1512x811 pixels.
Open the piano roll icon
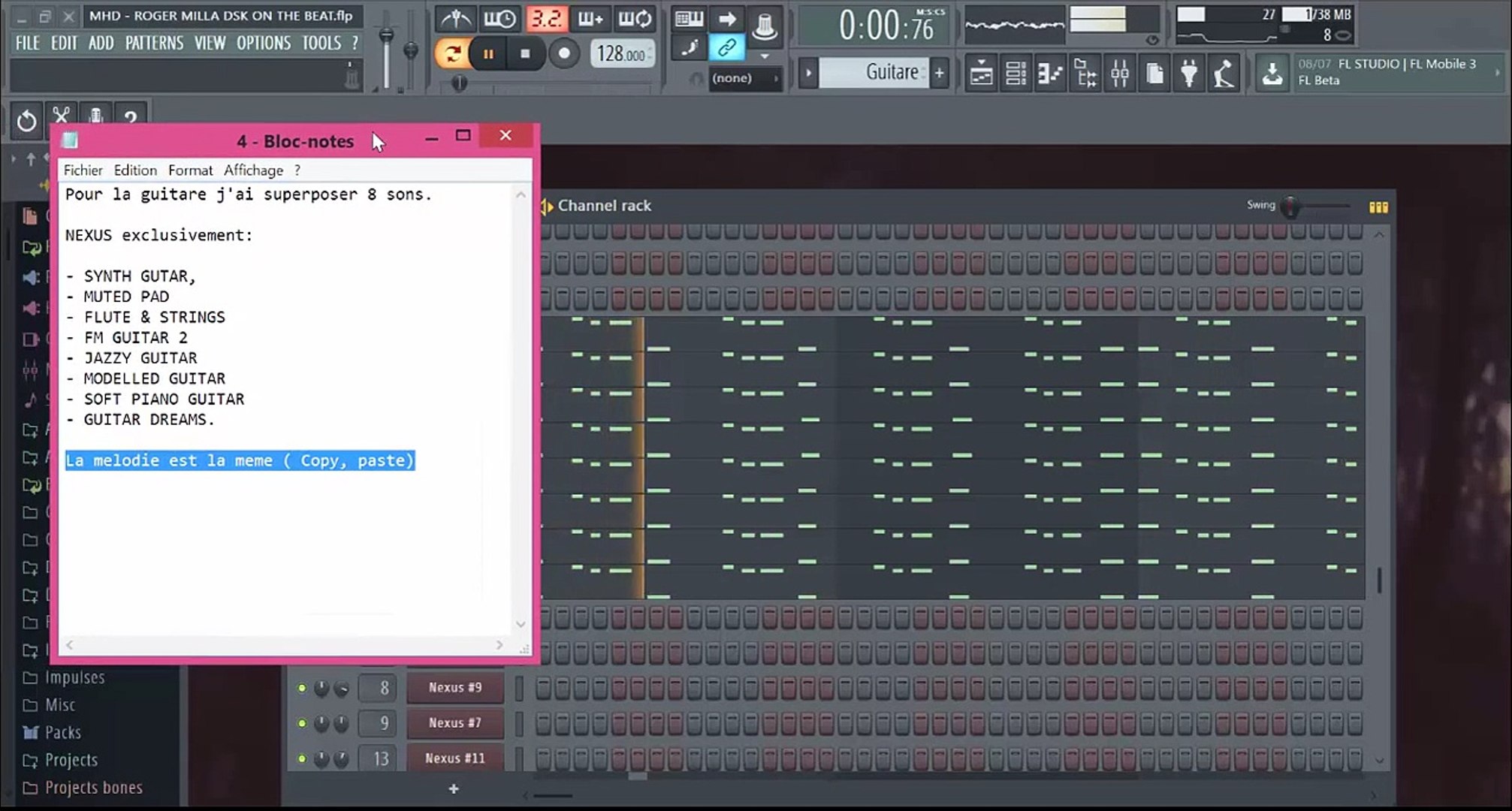tap(1050, 73)
